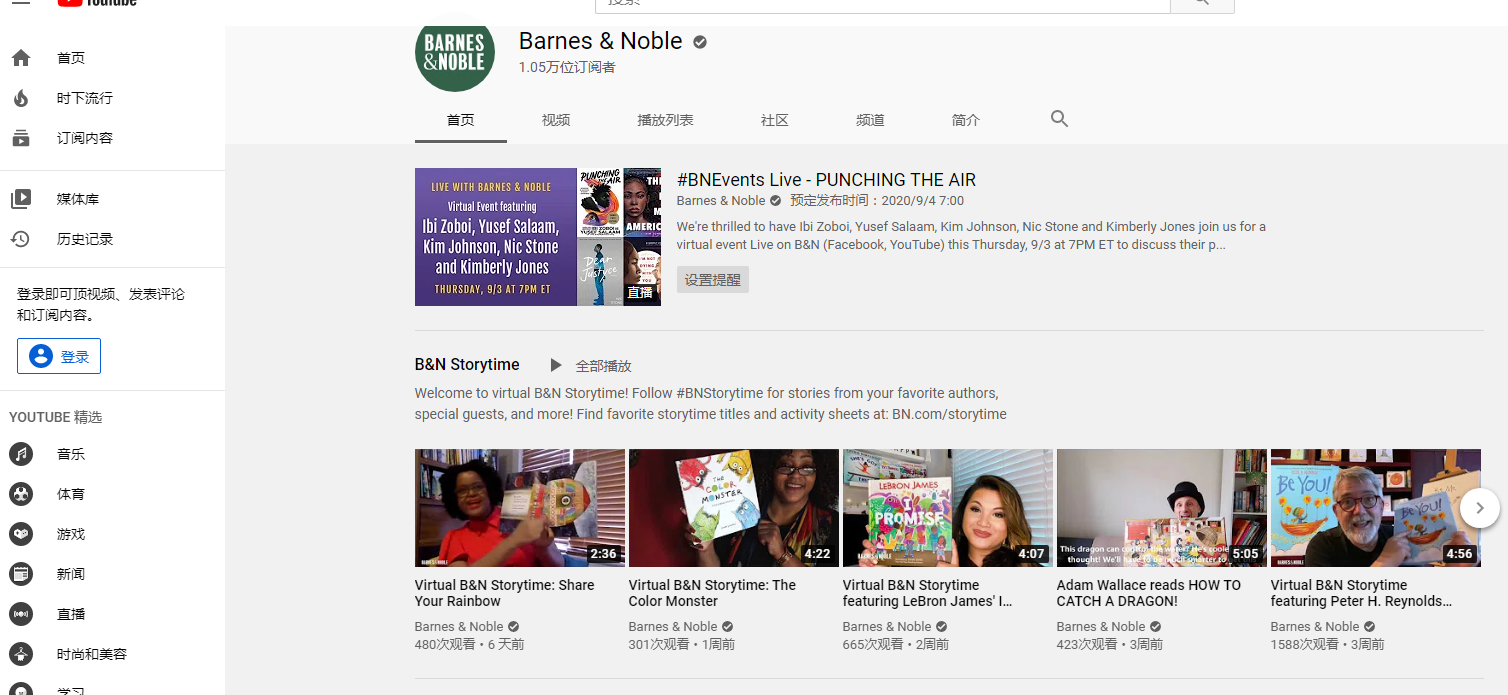Image resolution: width=1508 pixels, height=695 pixels.
Task: Open The Color Monster video thumbnail
Action: (x=733, y=508)
